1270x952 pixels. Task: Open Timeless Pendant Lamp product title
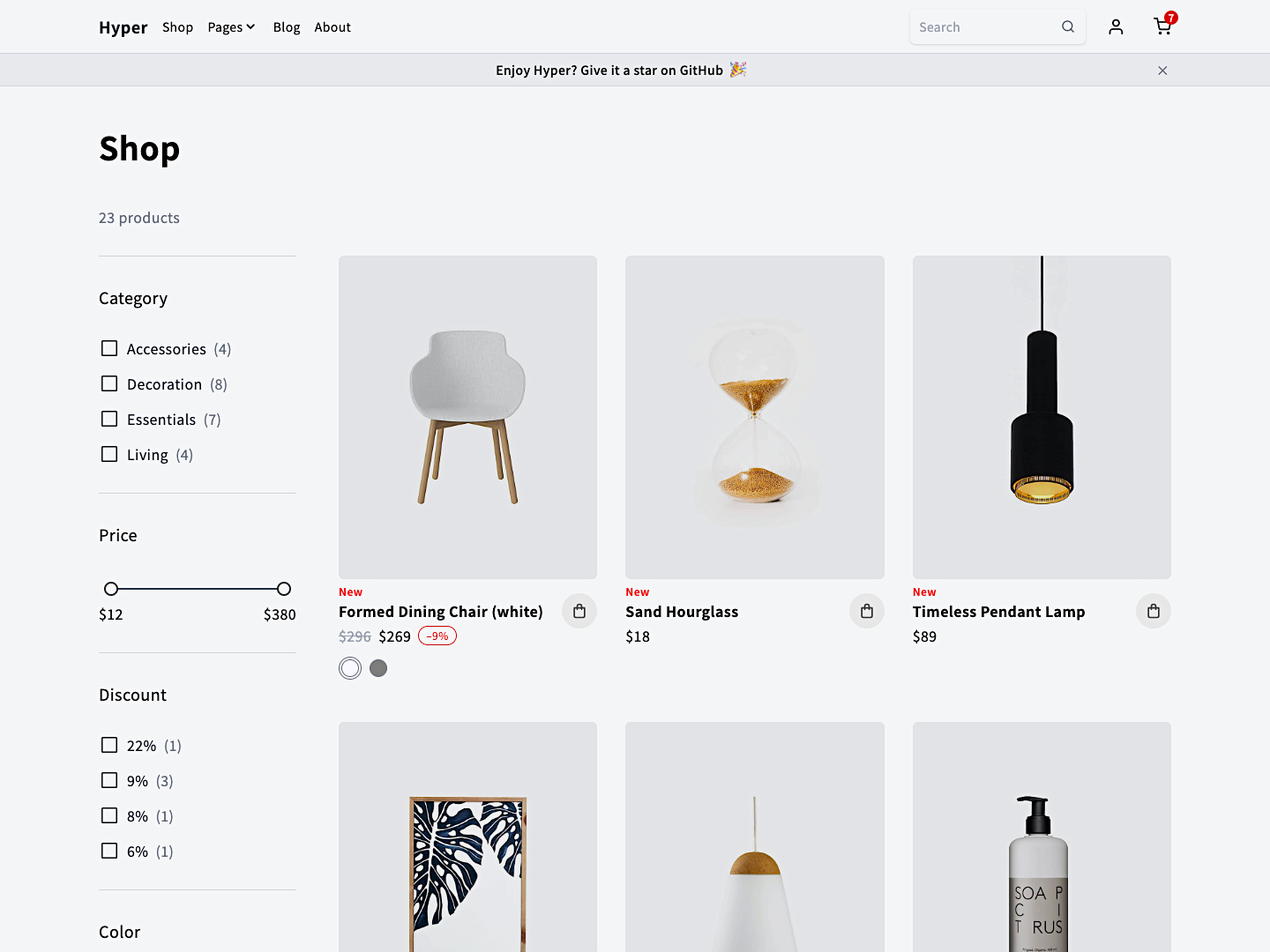point(998,612)
